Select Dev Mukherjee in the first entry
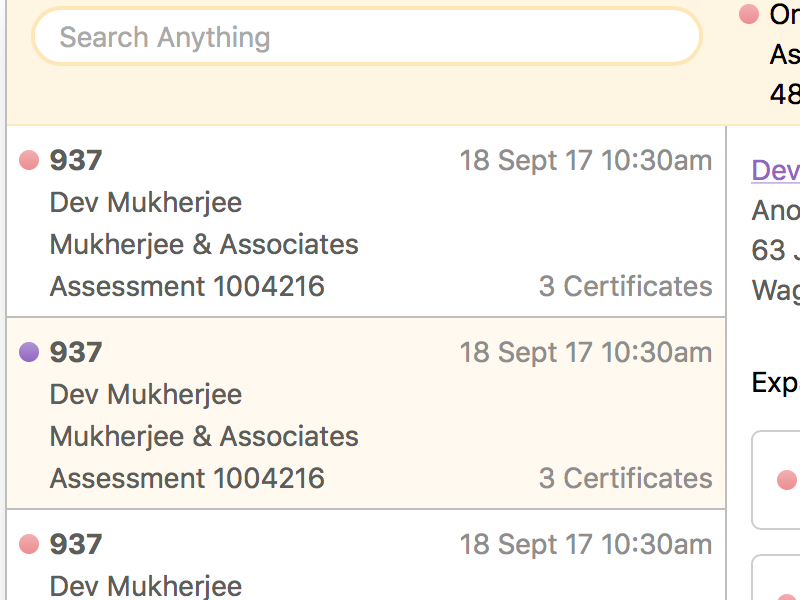The width and height of the screenshot is (800, 600). [146, 203]
